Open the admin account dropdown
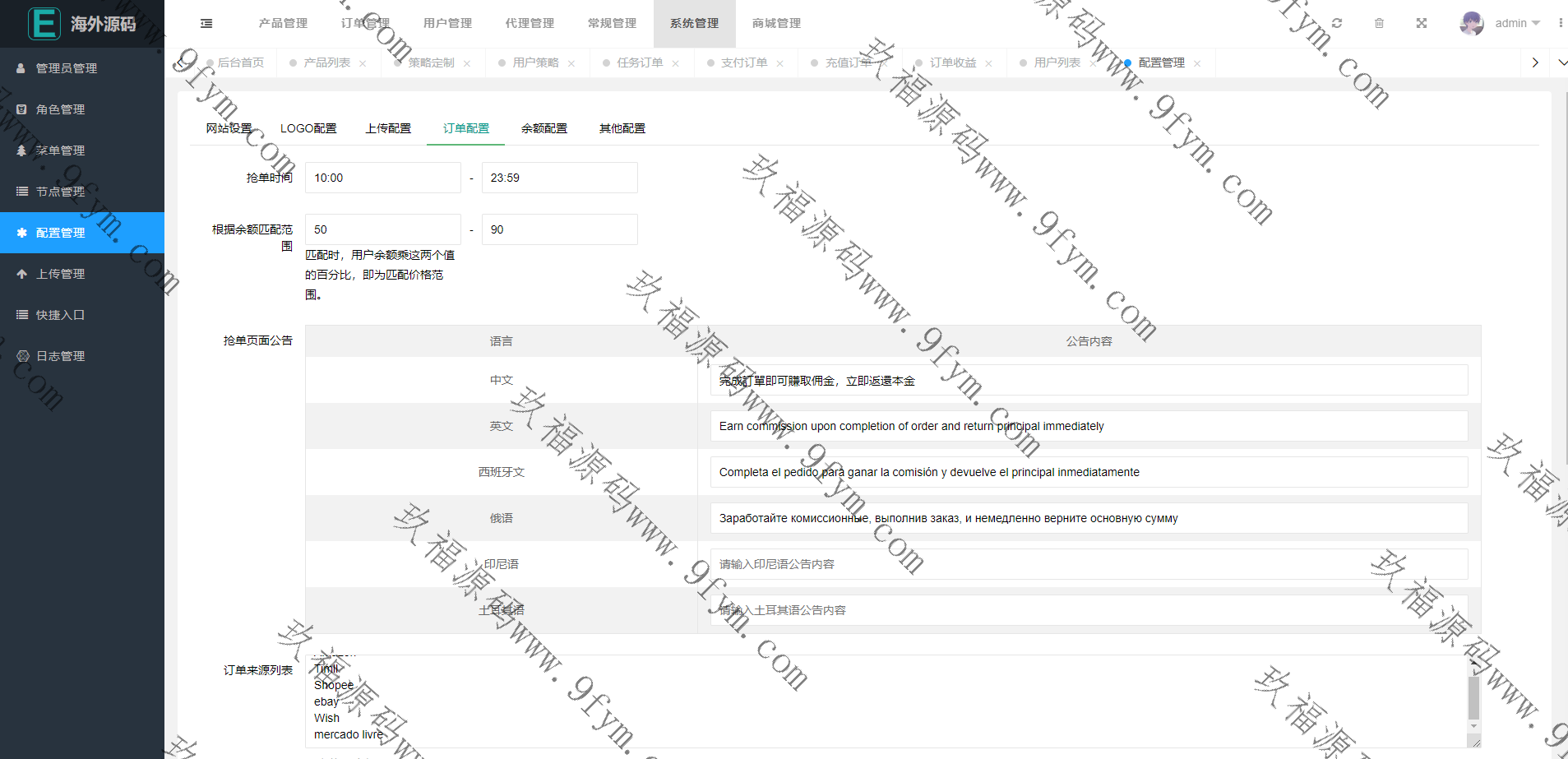 pyautogui.click(x=1517, y=24)
